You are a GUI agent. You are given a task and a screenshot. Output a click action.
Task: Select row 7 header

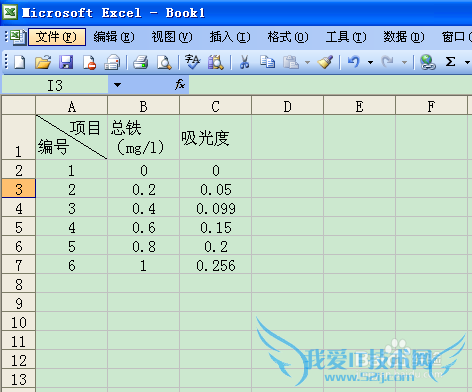(19, 265)
